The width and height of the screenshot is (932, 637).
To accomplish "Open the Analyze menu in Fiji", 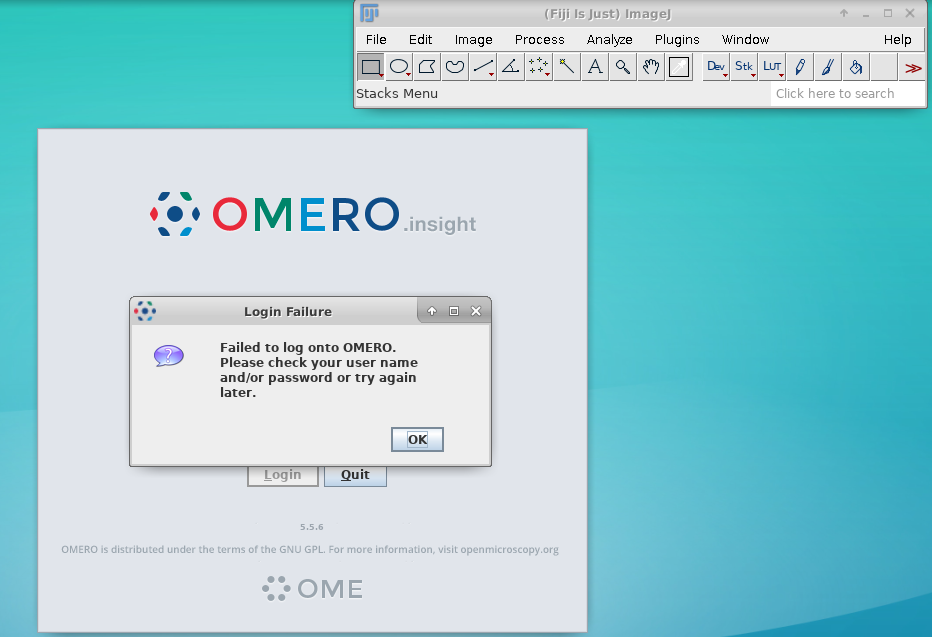I will [609, 39].
